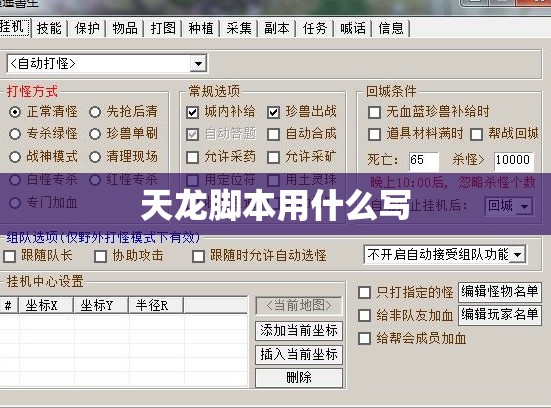
Task: Enable 帮战回城 checkbox
Action: pos(476,134)
